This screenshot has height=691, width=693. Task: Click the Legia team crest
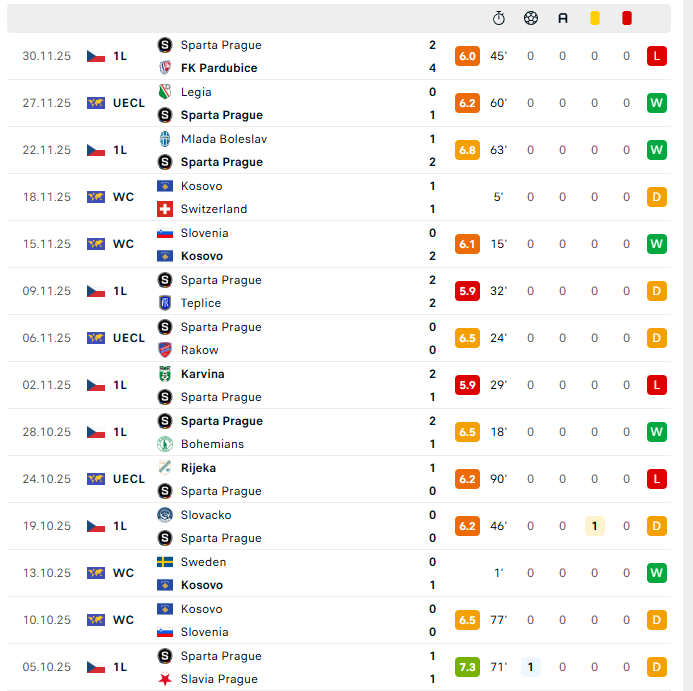pos(165,92)
